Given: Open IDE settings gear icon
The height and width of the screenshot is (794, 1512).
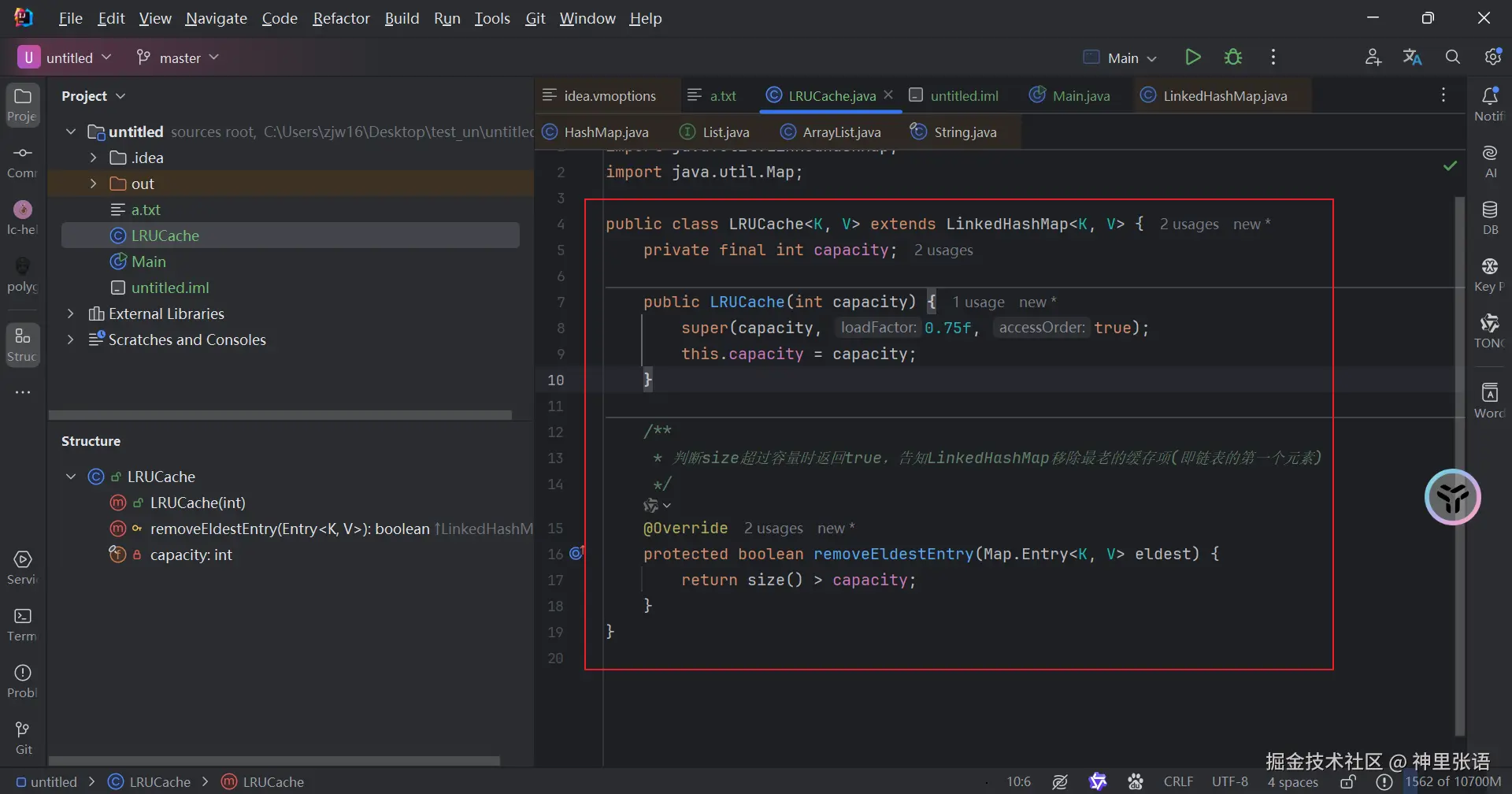Looking at the screenshot, I should [x=1492, y=58].
